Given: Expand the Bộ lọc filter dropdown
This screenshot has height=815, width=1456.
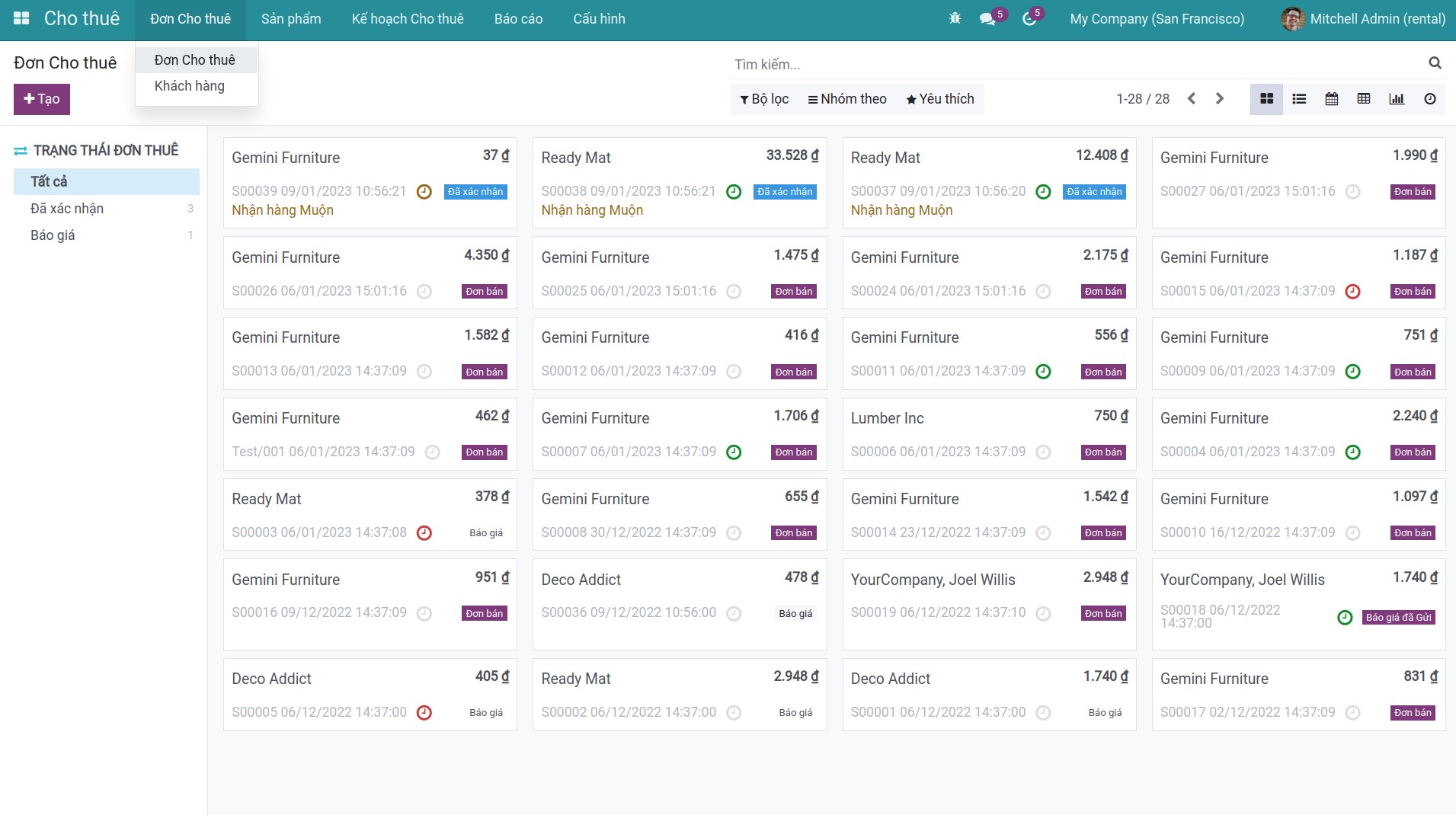Looking at the screenshot, I should 764,99.
